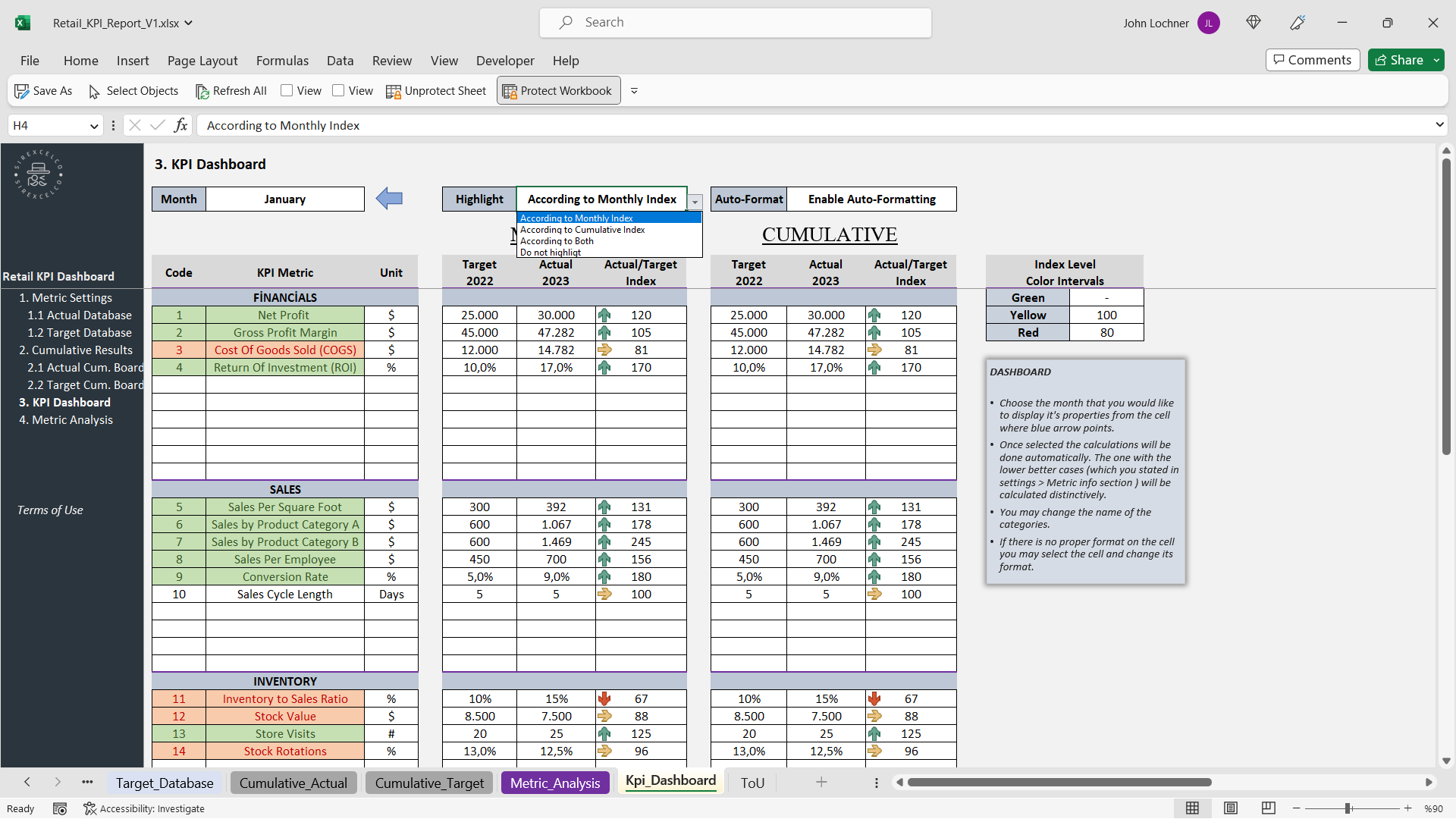
Task: Go to 1.1 Actual Database link
Action: coord(80,315)
